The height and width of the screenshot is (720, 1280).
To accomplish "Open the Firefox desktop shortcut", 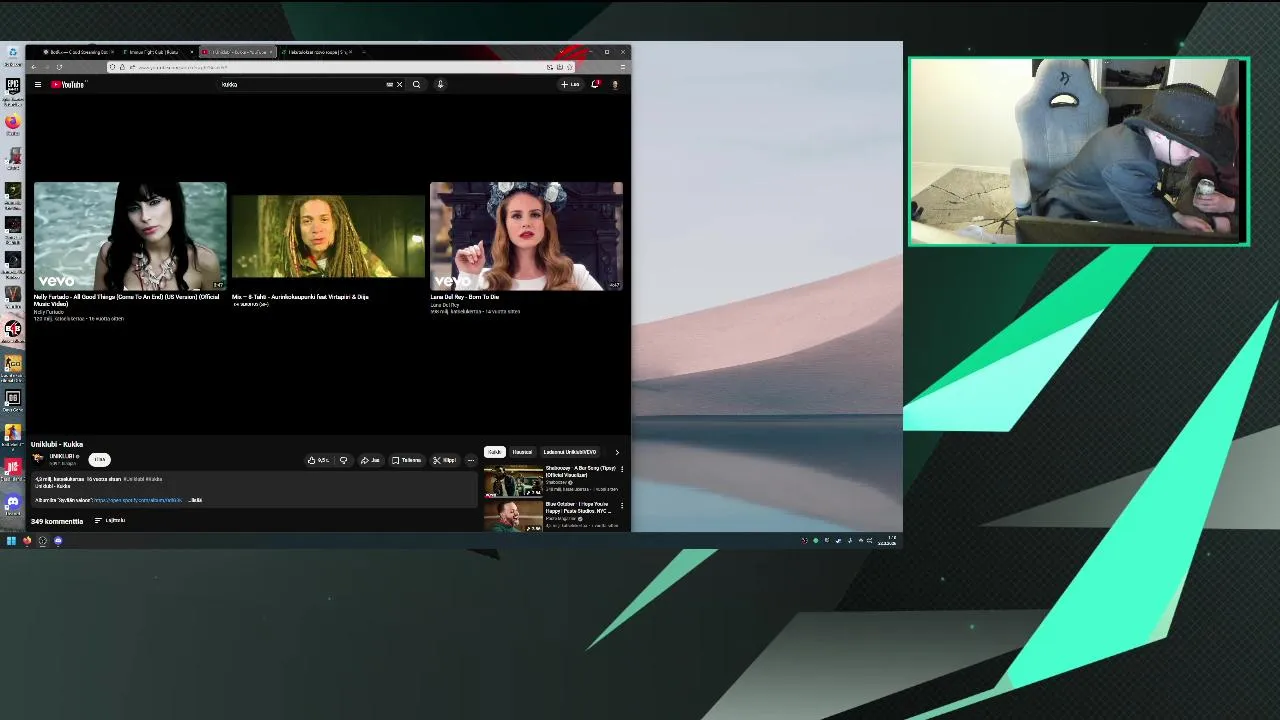I will [x=12, y=124].
